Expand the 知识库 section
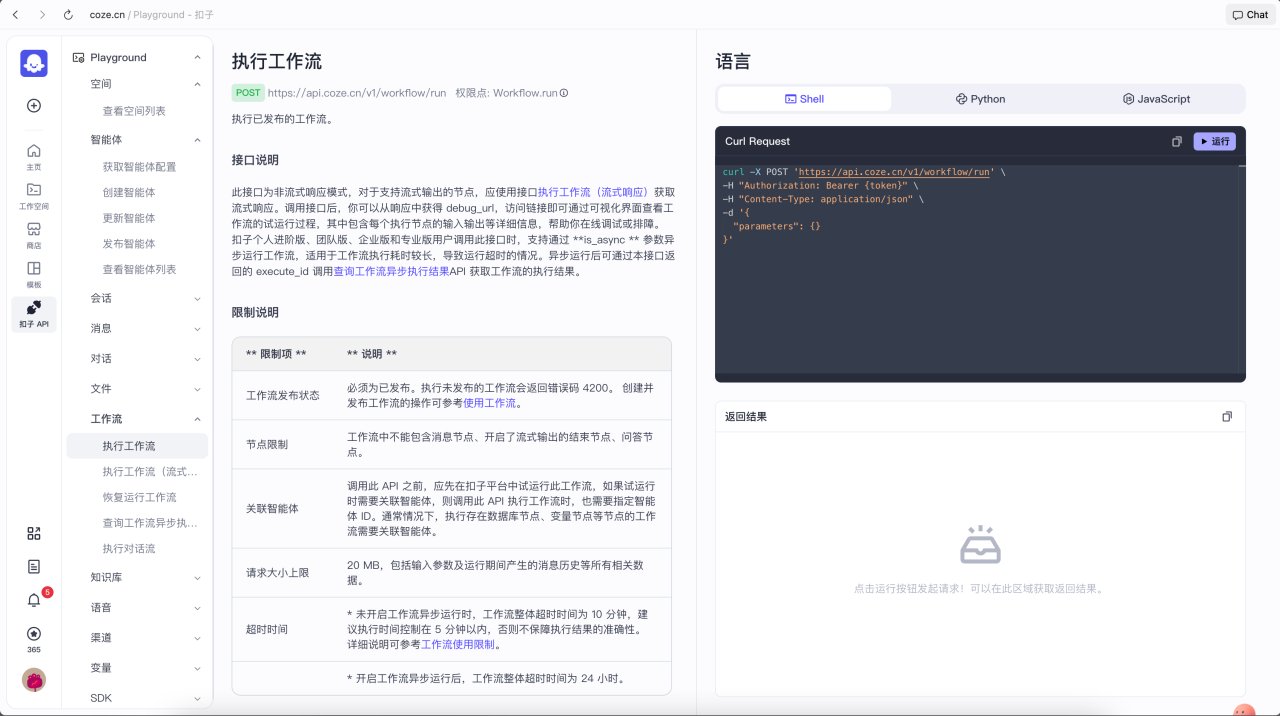This screenshot has width=1280, height=716. pyautogui.click(x=197, y=578)
